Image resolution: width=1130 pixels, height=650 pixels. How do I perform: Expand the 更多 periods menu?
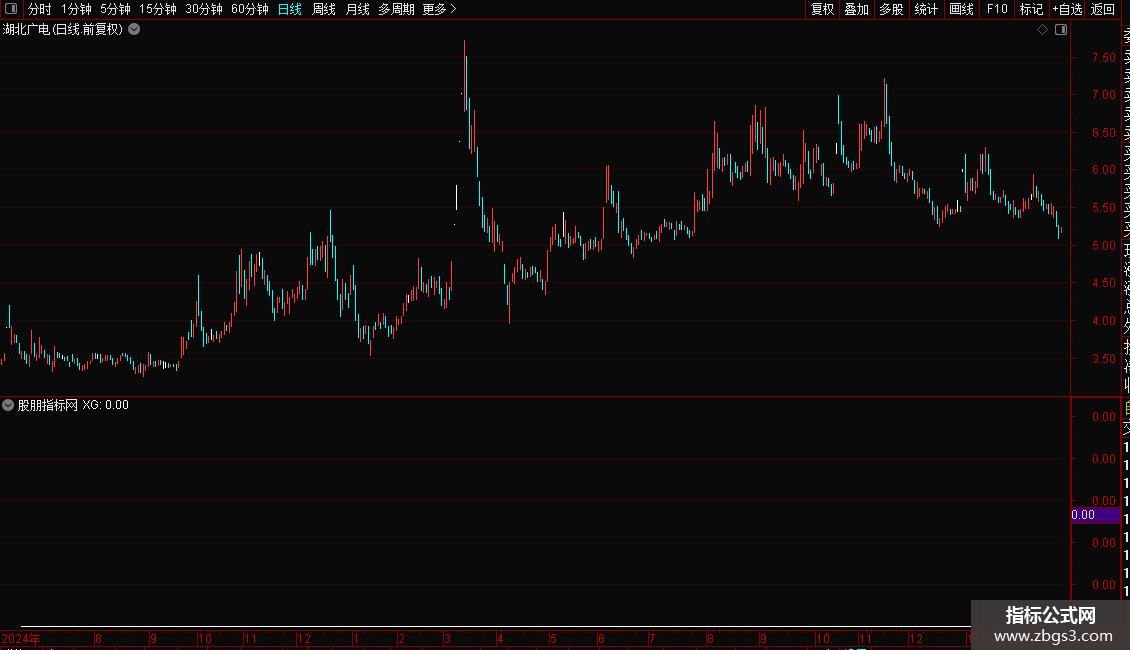(x=439, y=9)
